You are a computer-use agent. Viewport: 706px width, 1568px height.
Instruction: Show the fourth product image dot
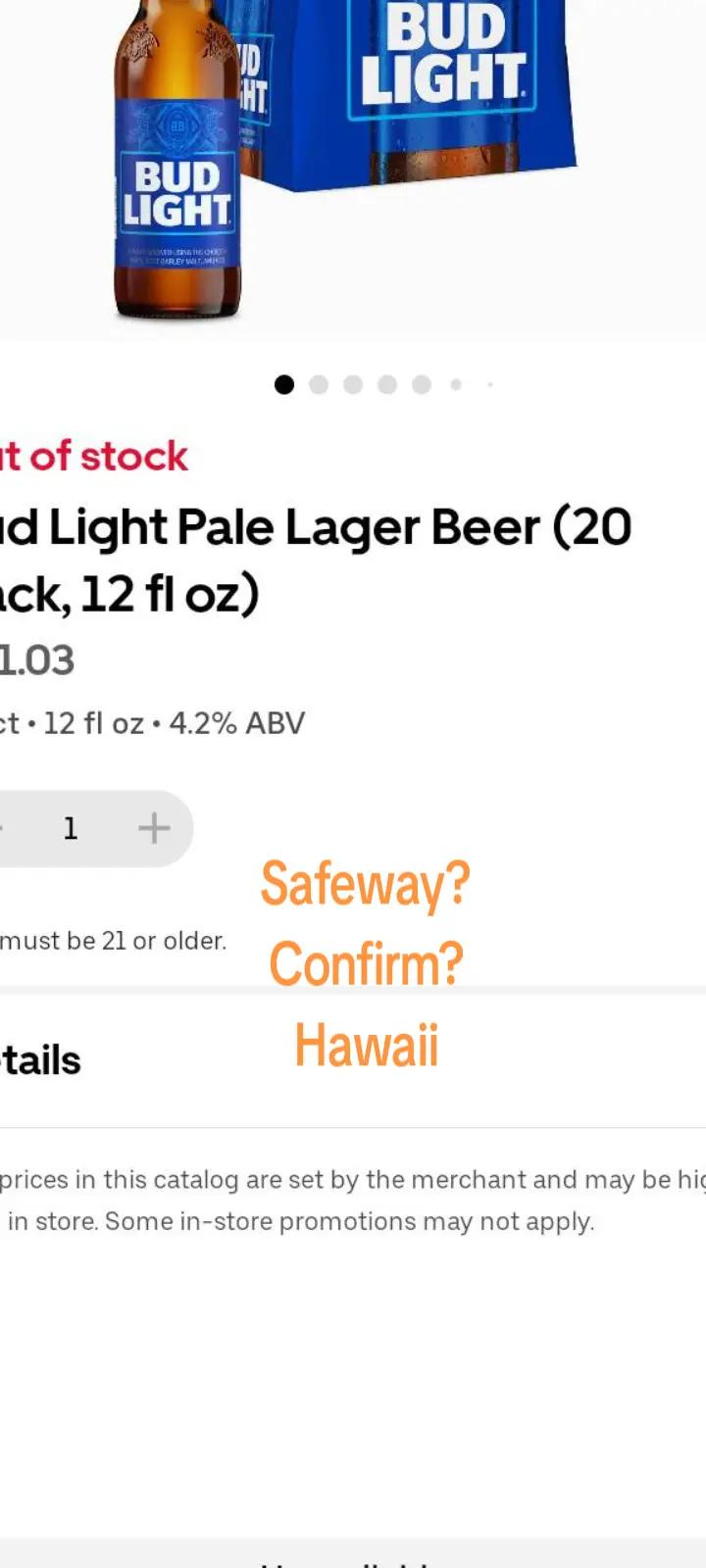point(387,385)
